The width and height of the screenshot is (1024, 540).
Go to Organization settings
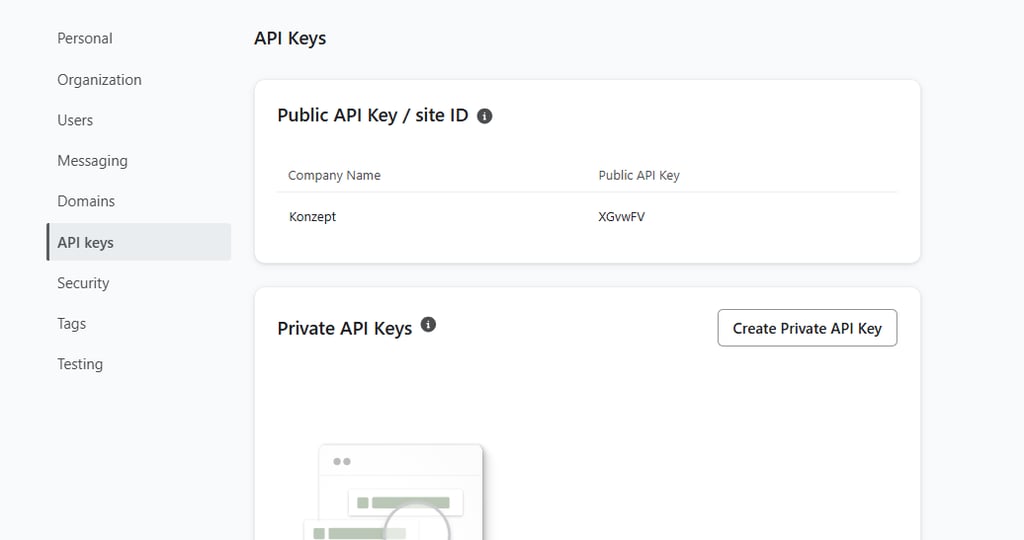pos(99,80)
